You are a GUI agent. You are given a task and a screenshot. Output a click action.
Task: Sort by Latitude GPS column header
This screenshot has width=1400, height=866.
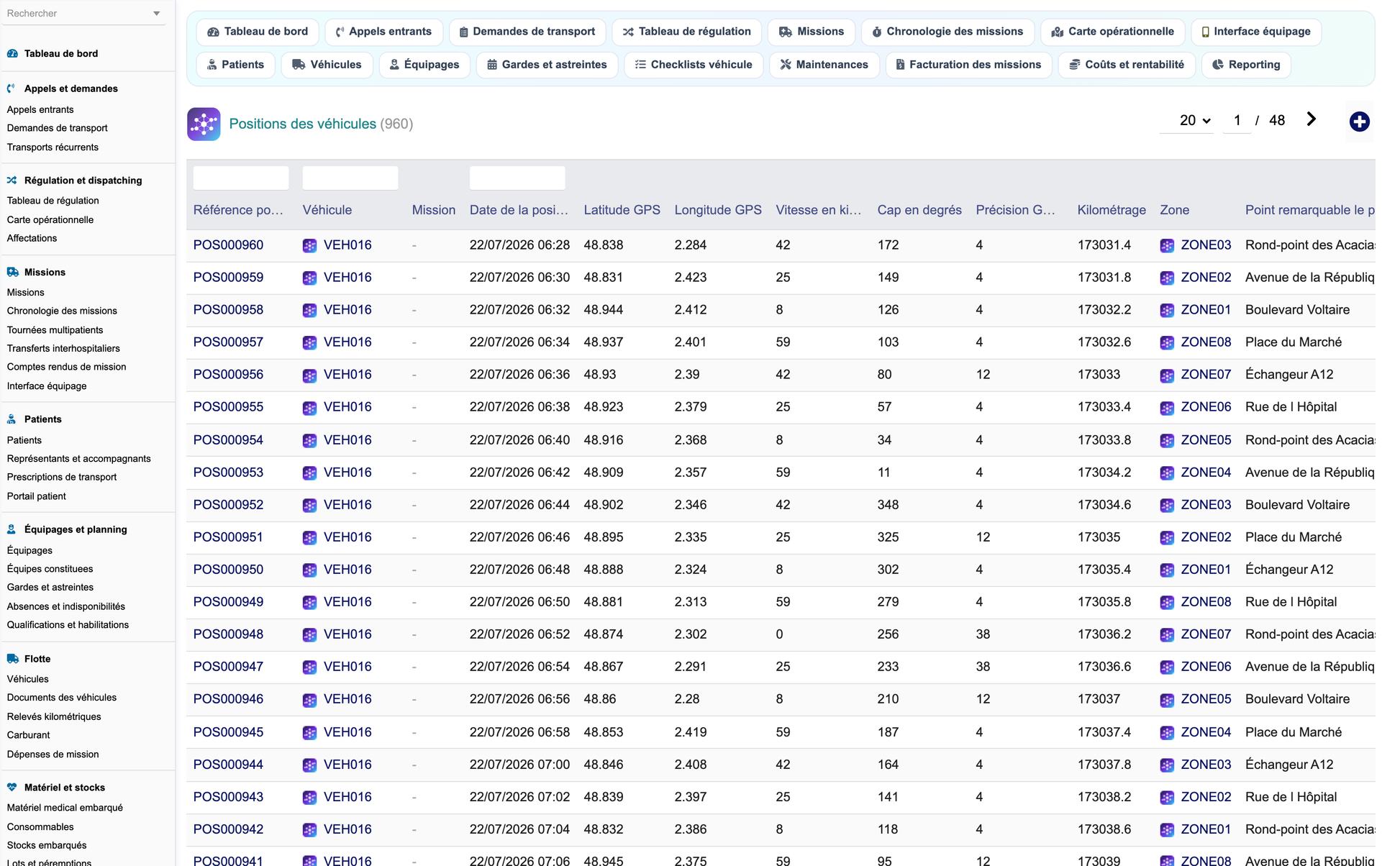click(622, 210)
